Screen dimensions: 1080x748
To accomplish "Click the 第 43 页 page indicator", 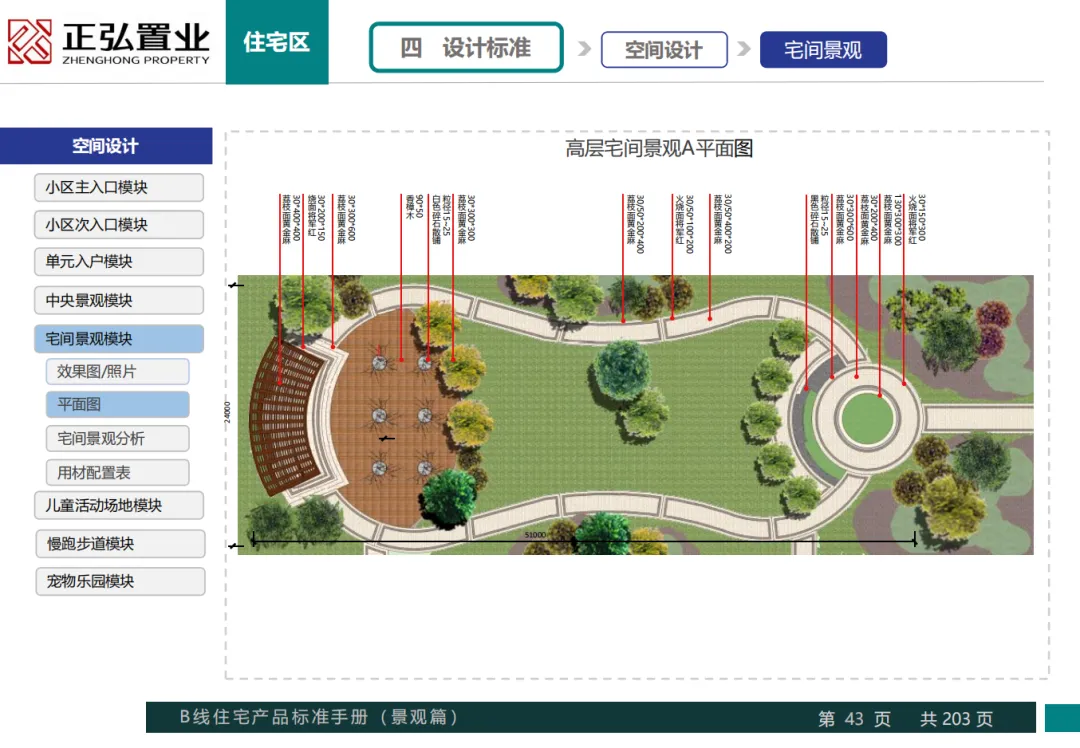I will point(854,719).
